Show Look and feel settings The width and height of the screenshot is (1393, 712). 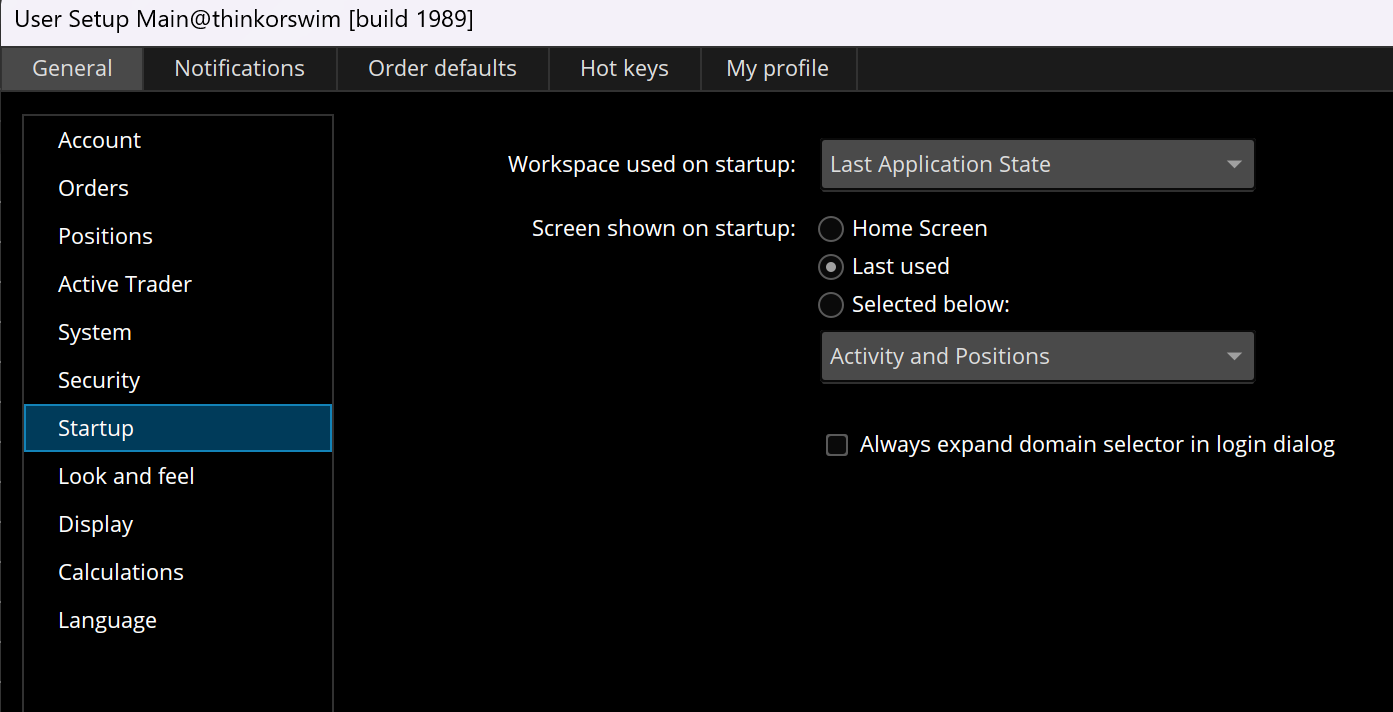point(126,477)
